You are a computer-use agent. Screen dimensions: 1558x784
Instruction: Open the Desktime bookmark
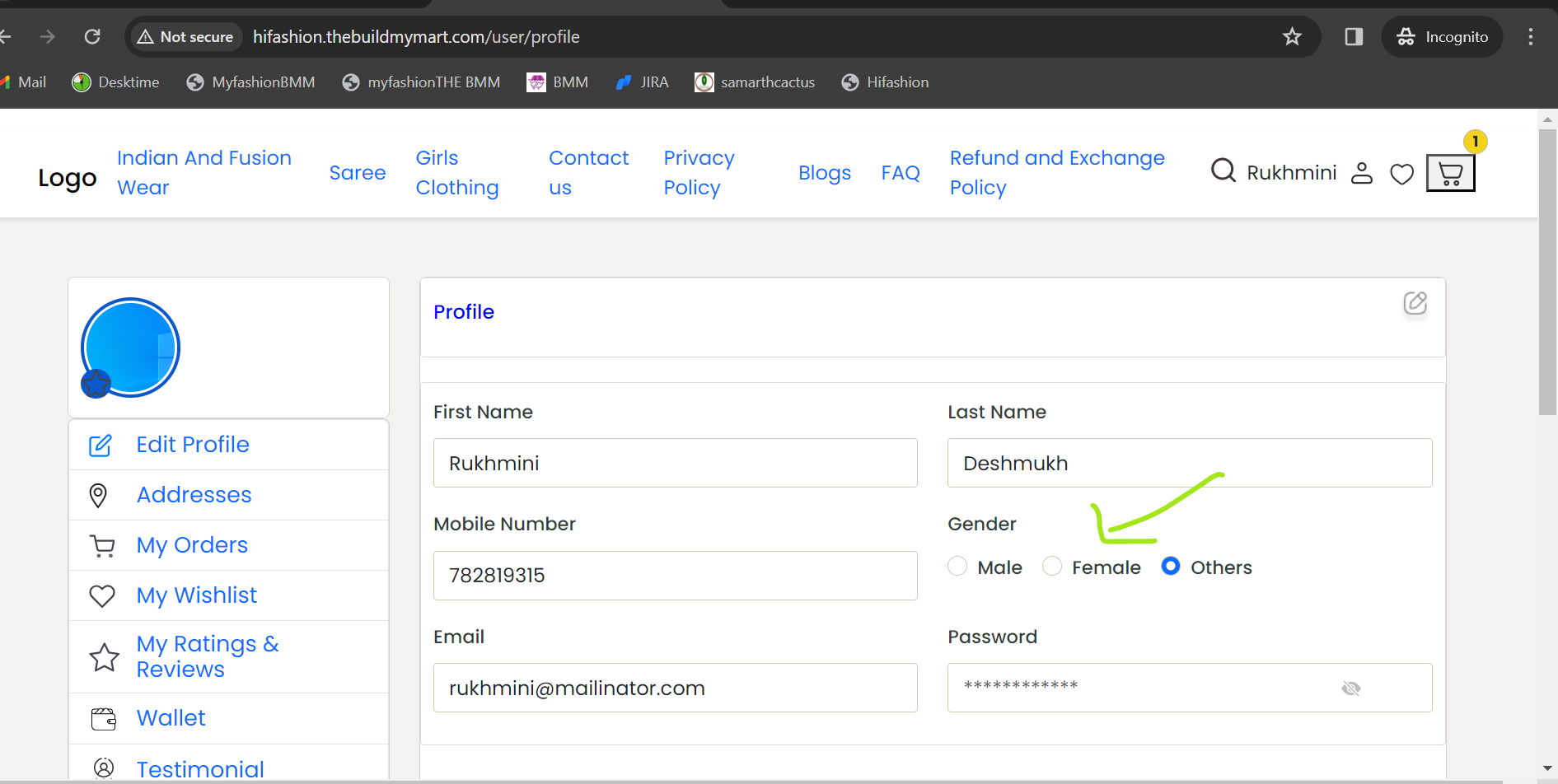click(115, 82)
